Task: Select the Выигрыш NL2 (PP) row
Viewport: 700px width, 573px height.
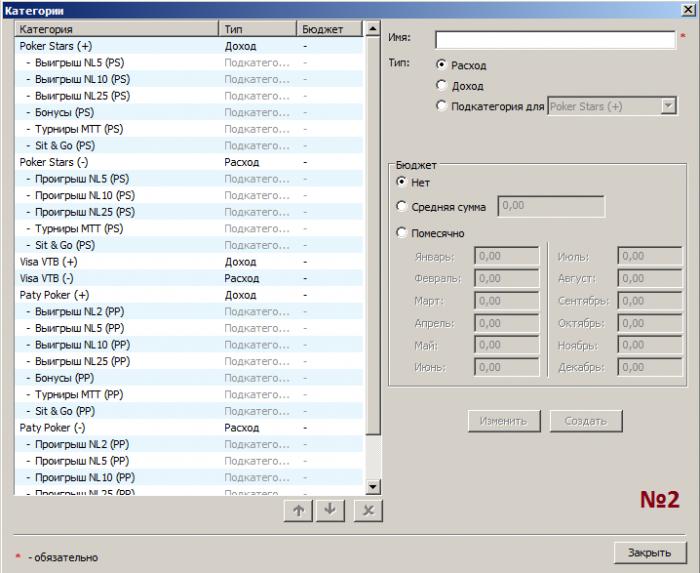Action: pyautogui.click(x=189, y=311)
